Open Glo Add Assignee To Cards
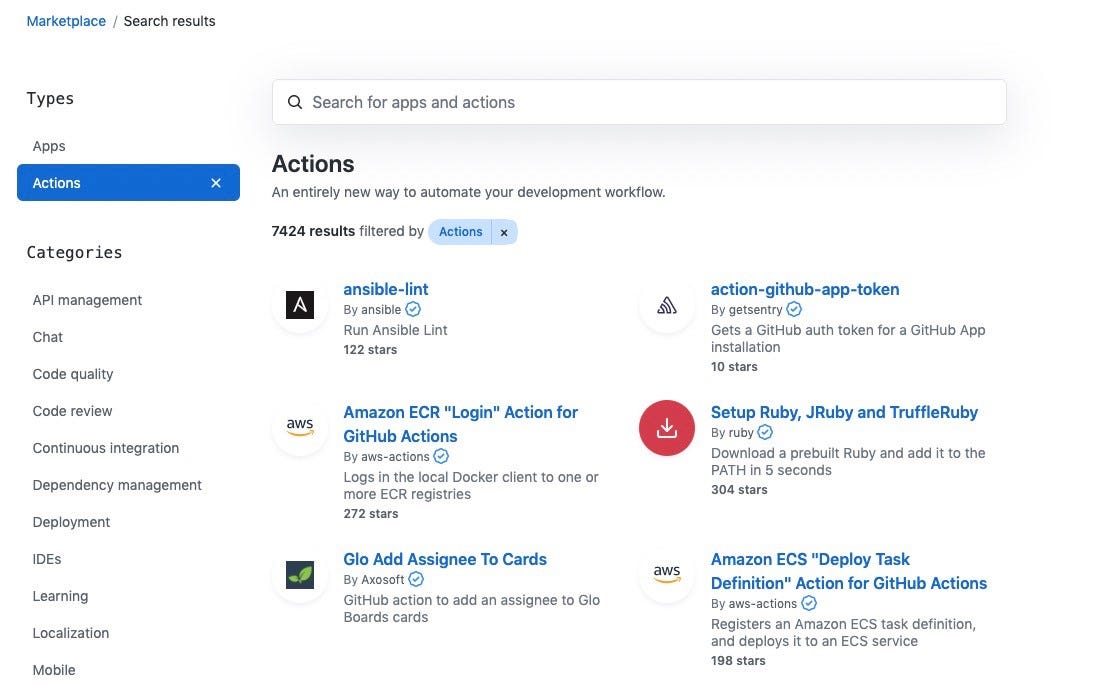 coord(445,560)
